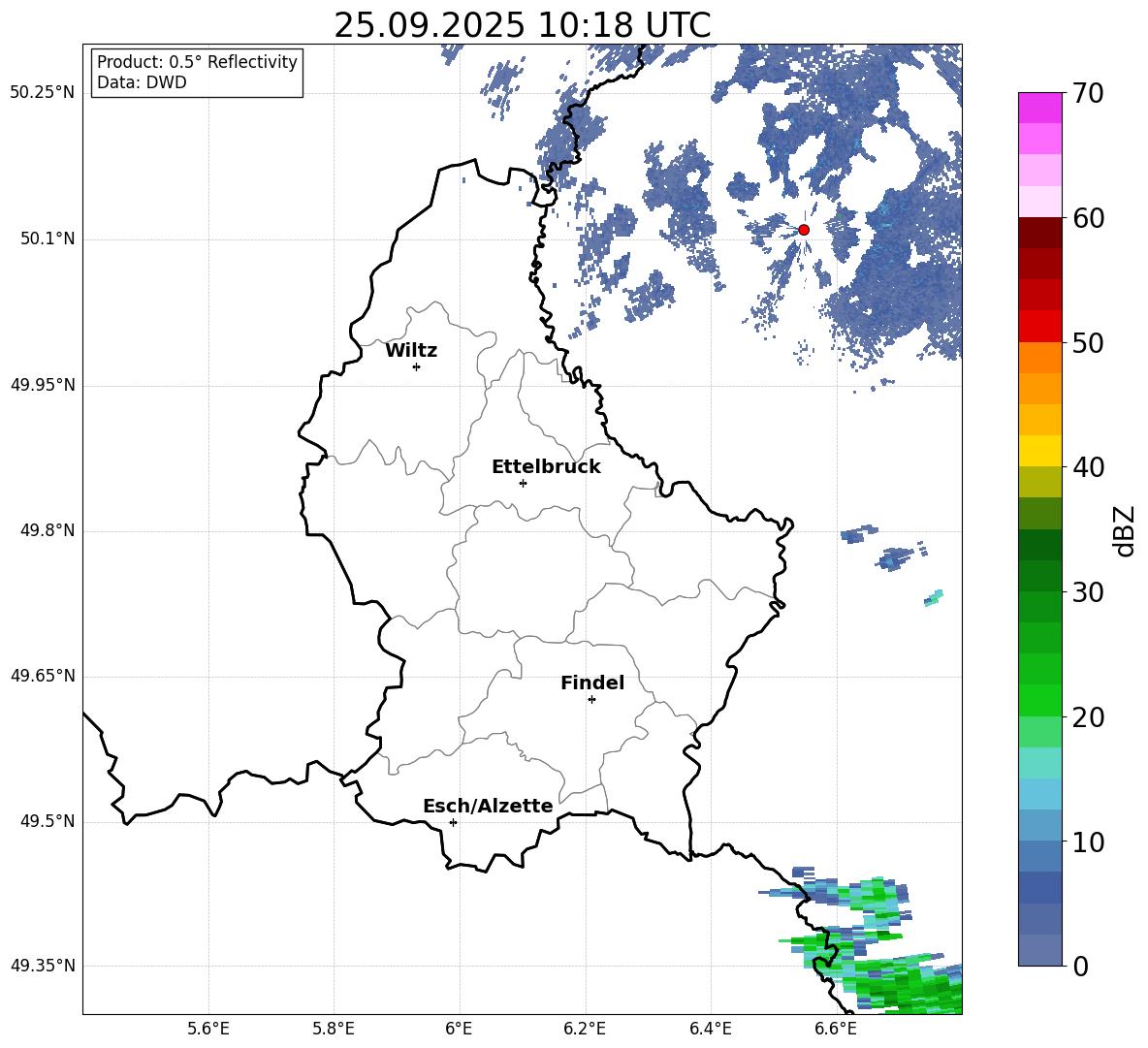Click the 70 colorbar tick label
Image resolution: width=1148 pixels, height=1048 pixels.
point(1088,93)
